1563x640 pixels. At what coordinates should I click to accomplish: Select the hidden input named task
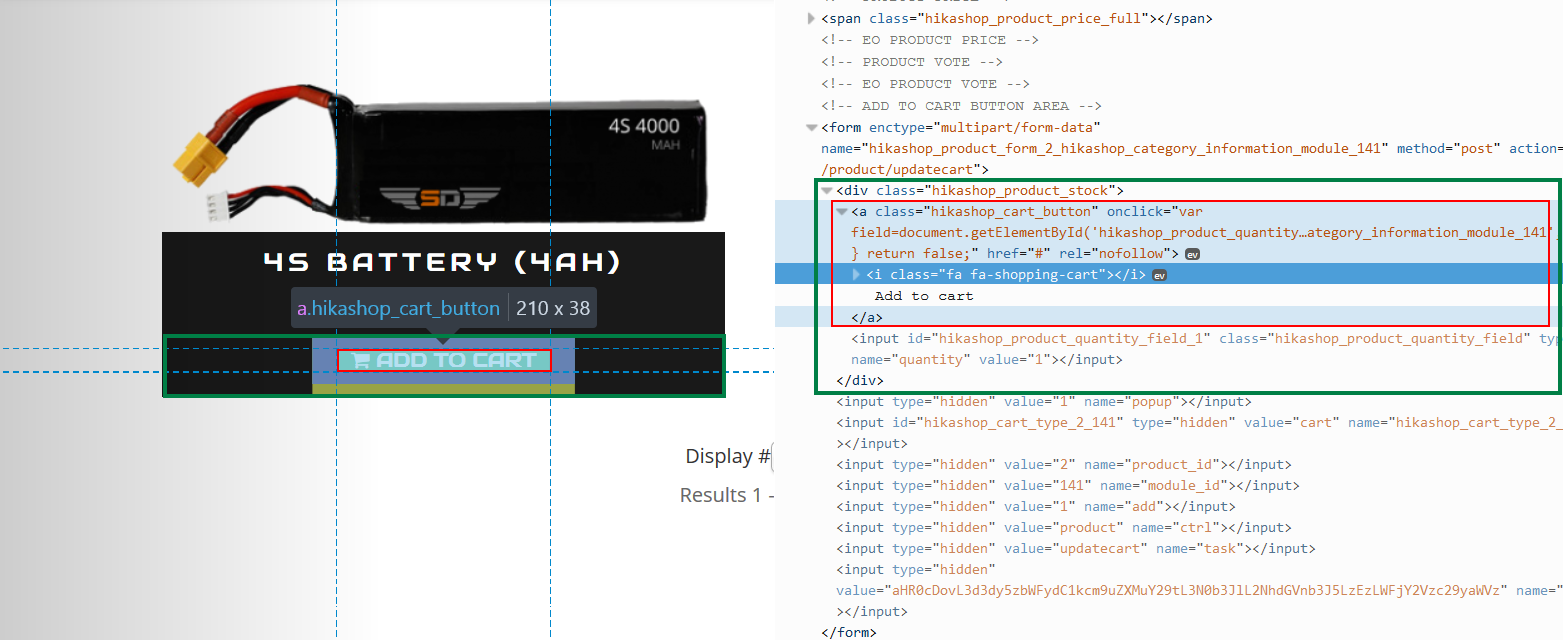[x=1076, y=549]
